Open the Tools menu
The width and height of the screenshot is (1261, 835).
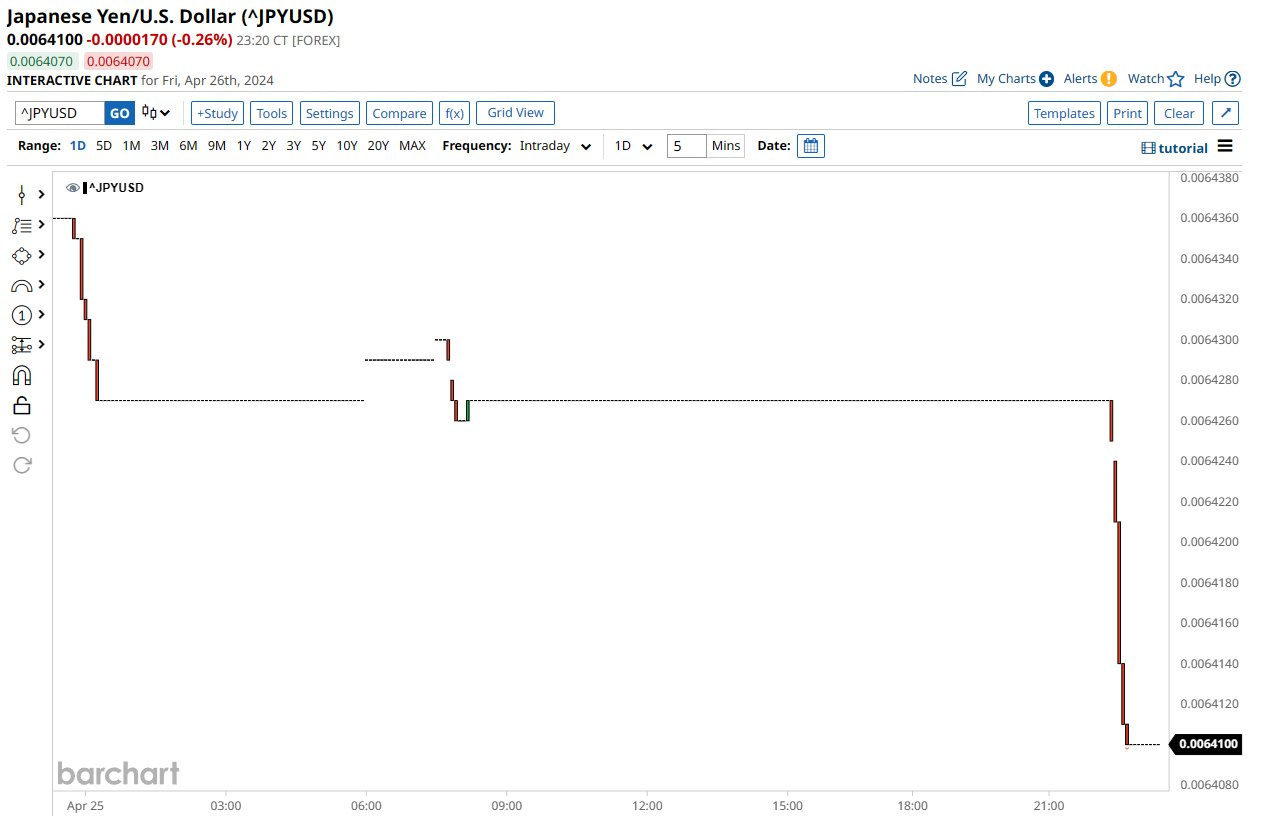(272, 113)
